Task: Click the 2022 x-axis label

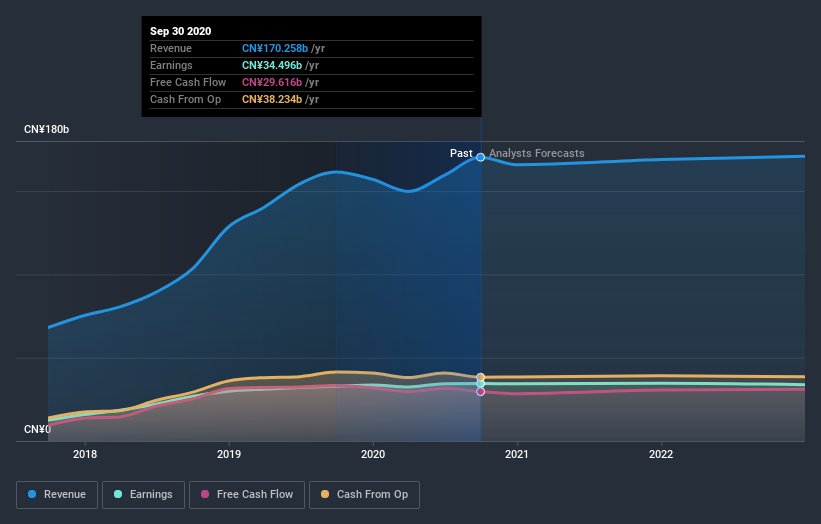Action: (x=661, y=454)
